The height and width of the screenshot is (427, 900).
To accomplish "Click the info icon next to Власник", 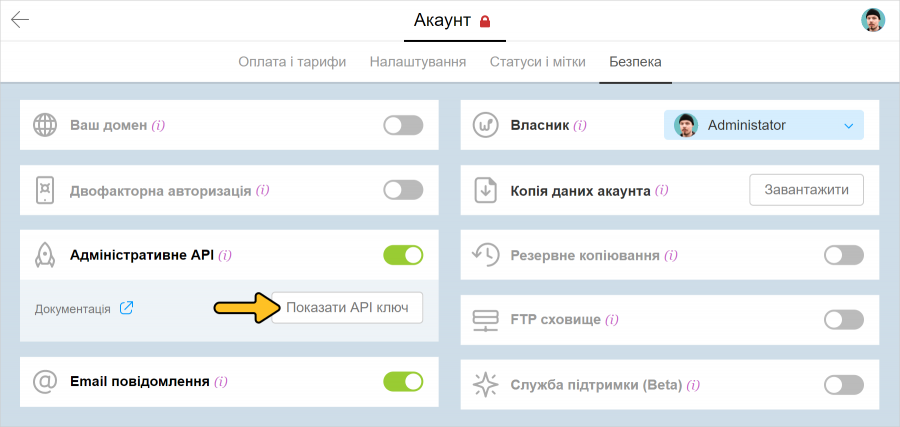I will coord(580,126).
